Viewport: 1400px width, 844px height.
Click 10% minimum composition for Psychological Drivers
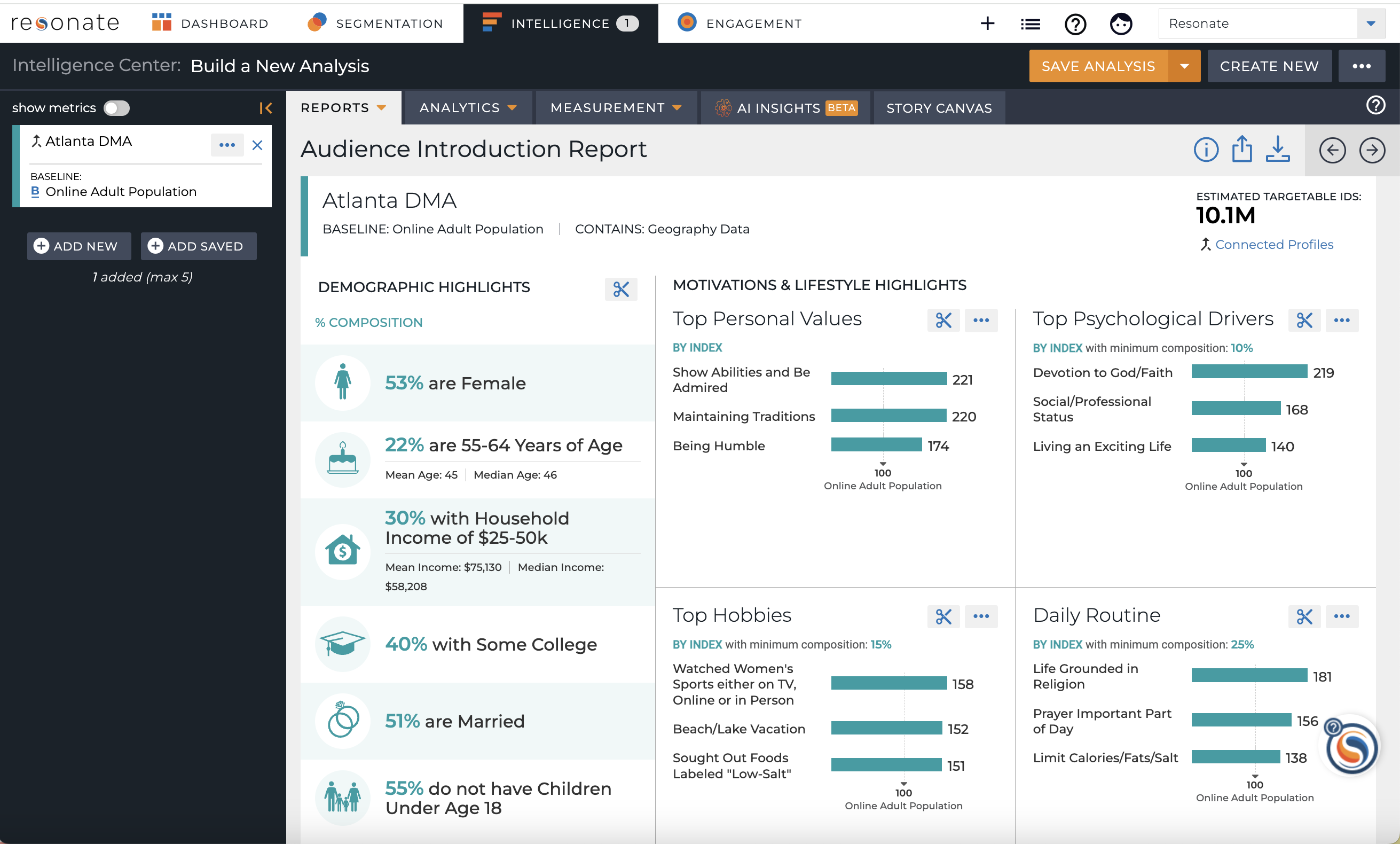[1241, 348]
